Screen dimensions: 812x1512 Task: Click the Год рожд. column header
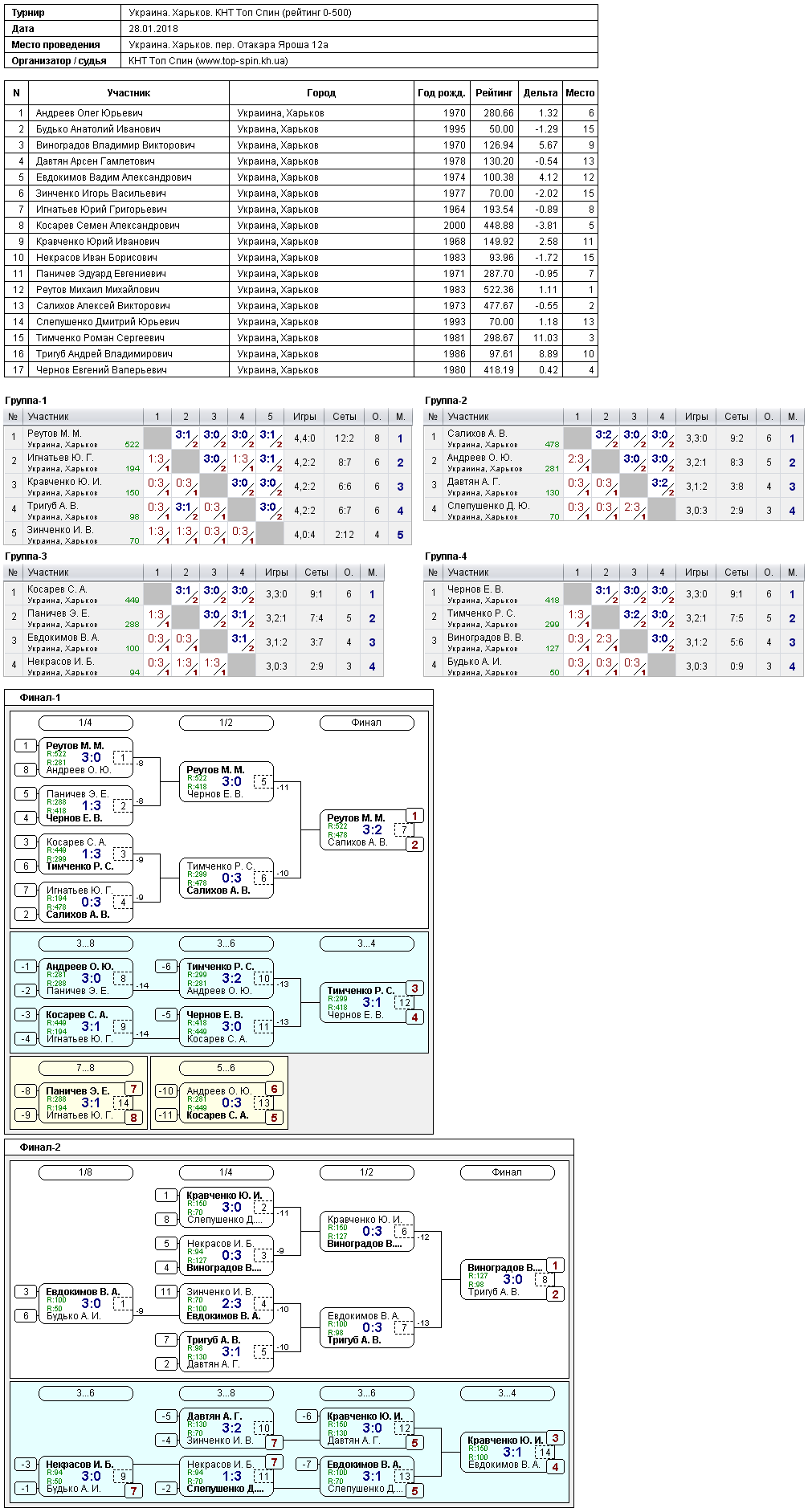(442, 93)
